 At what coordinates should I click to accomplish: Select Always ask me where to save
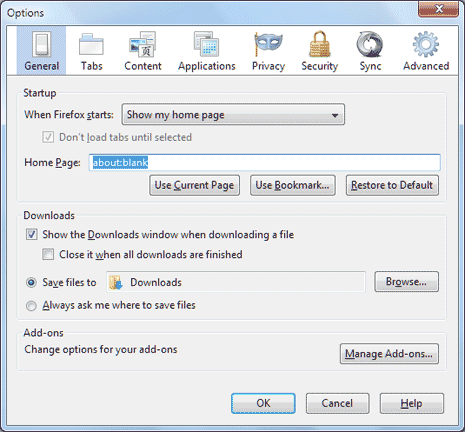pos(31,306)
